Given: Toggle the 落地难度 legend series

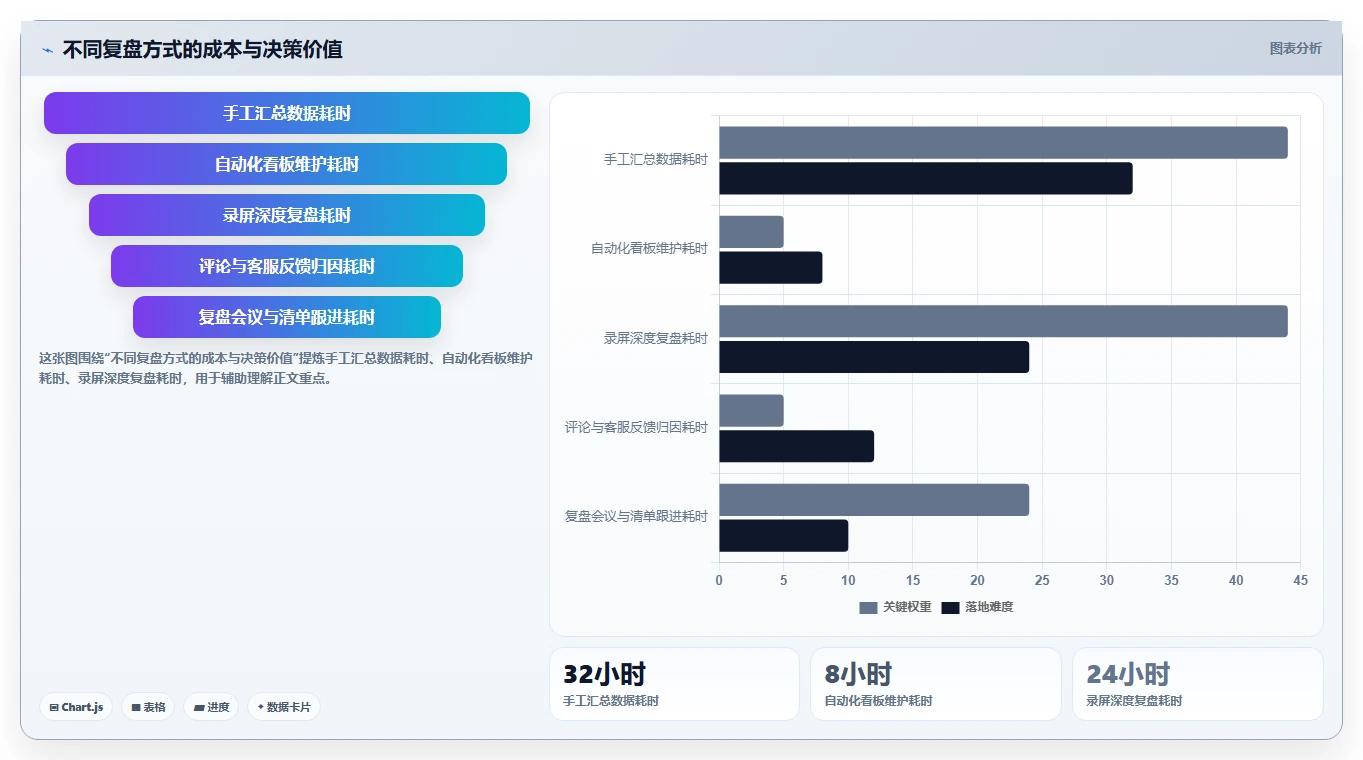Looking at the screenshot, I should pos(977,607).
